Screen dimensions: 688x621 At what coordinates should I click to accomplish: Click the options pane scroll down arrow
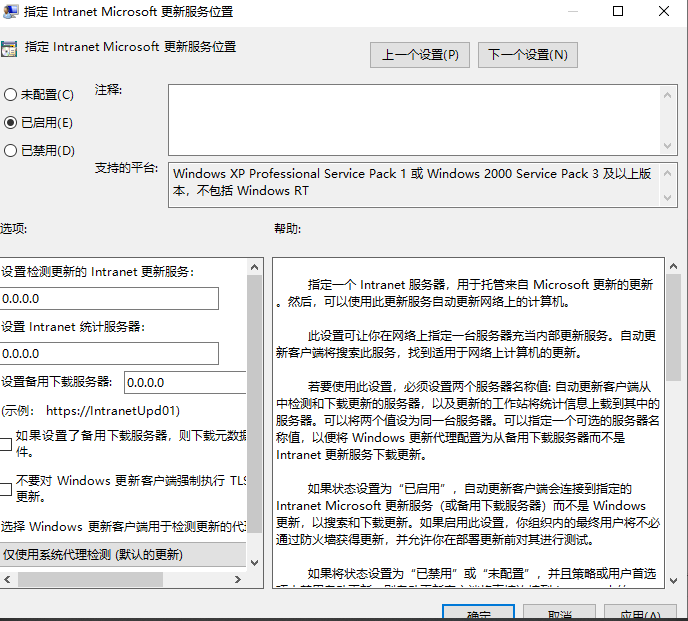click(x=254, y=563)
